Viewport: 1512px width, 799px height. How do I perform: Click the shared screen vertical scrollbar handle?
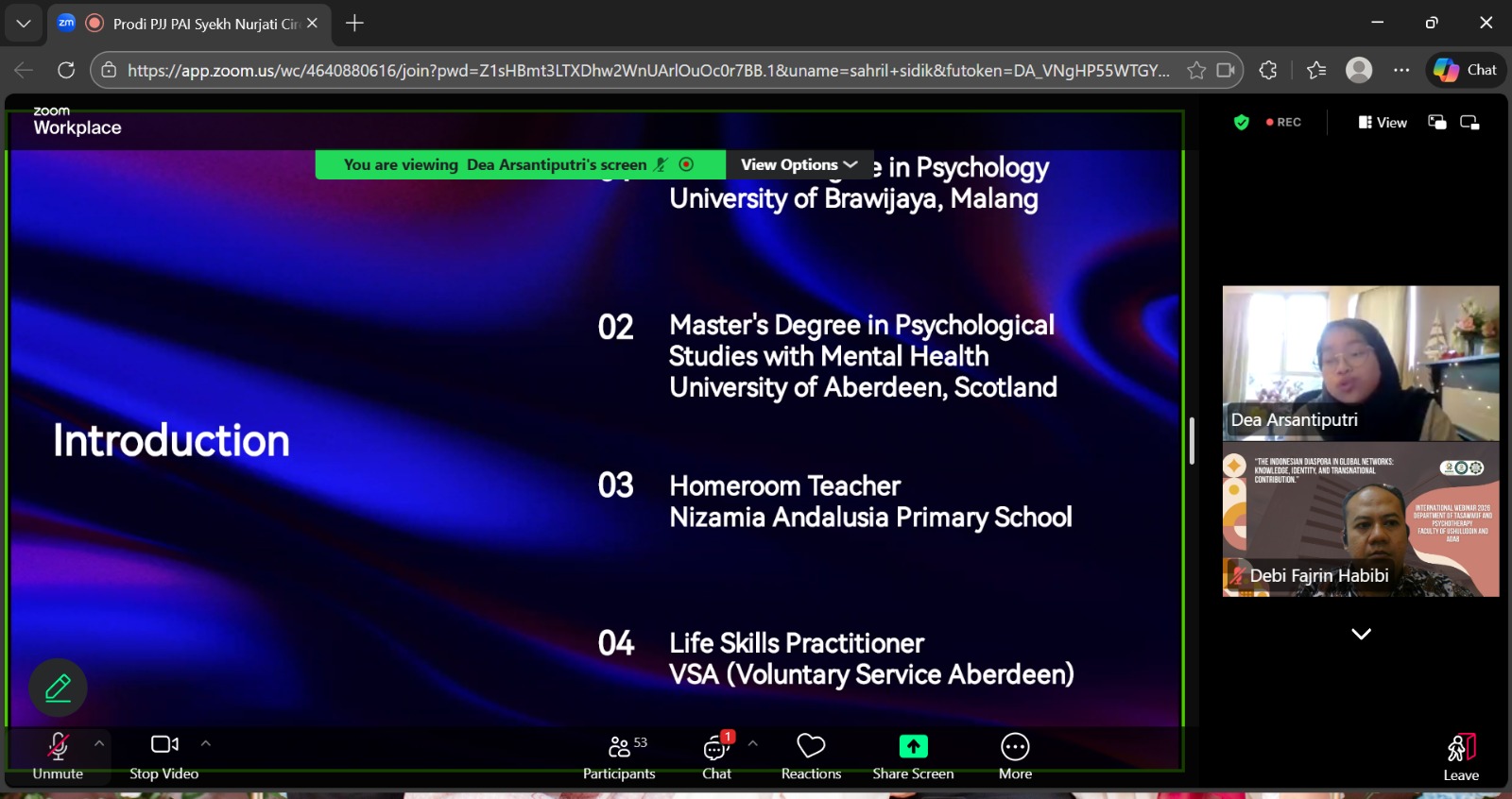1192,440
